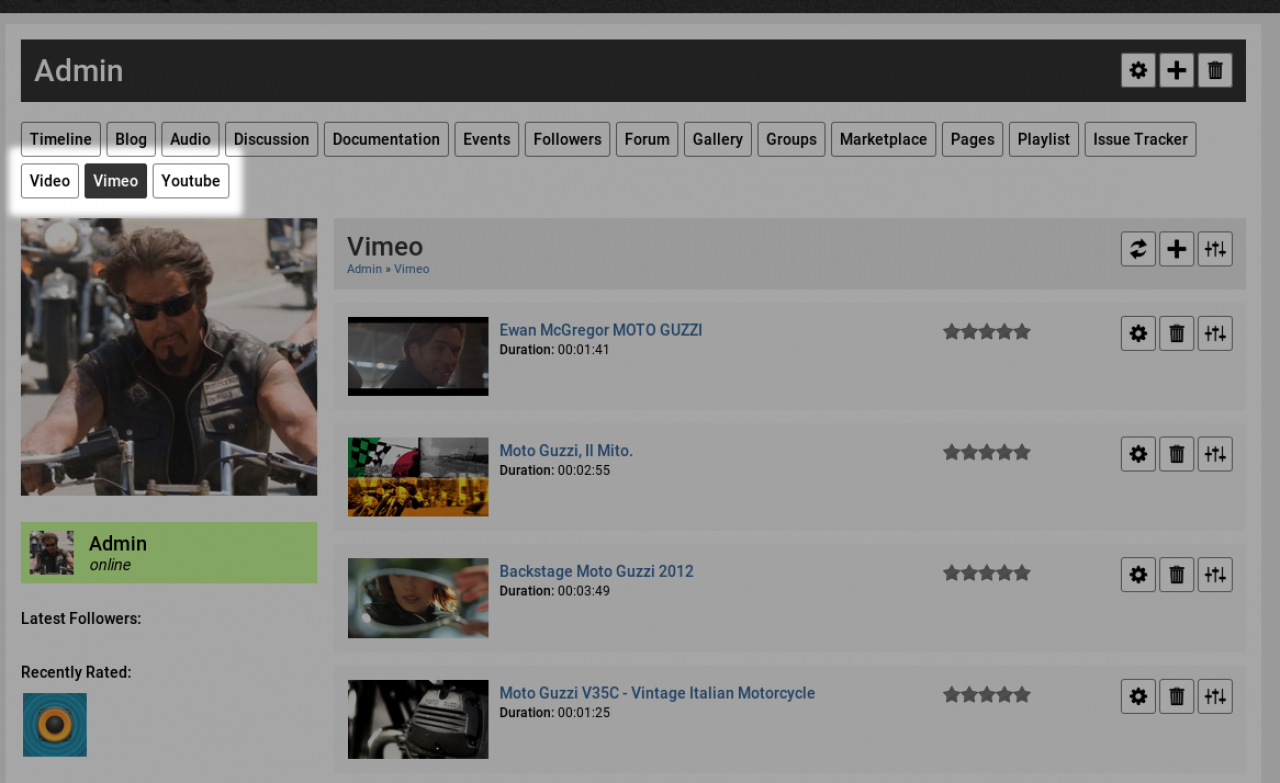Open the Documentation tab
Screen dimensions: 1280x783
pos(386,139)
